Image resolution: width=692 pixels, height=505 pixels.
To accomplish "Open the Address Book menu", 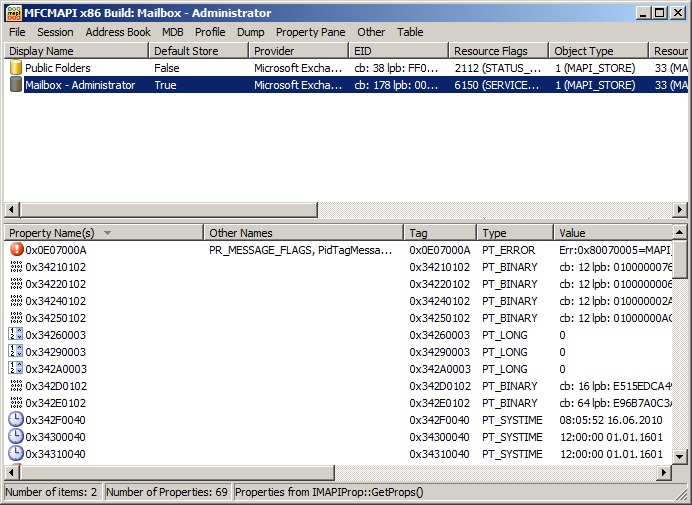I will tap(118, 32).
